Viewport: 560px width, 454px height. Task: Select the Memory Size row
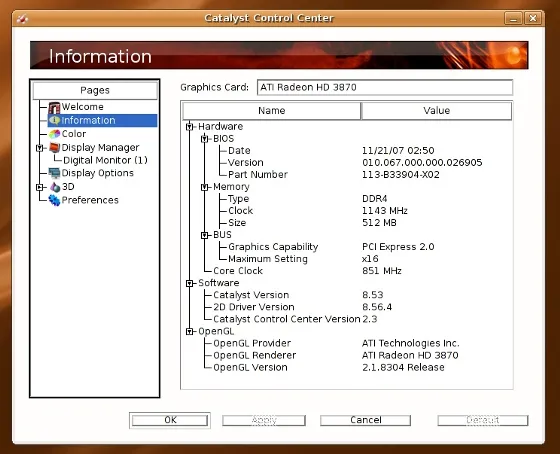[347, 223]
